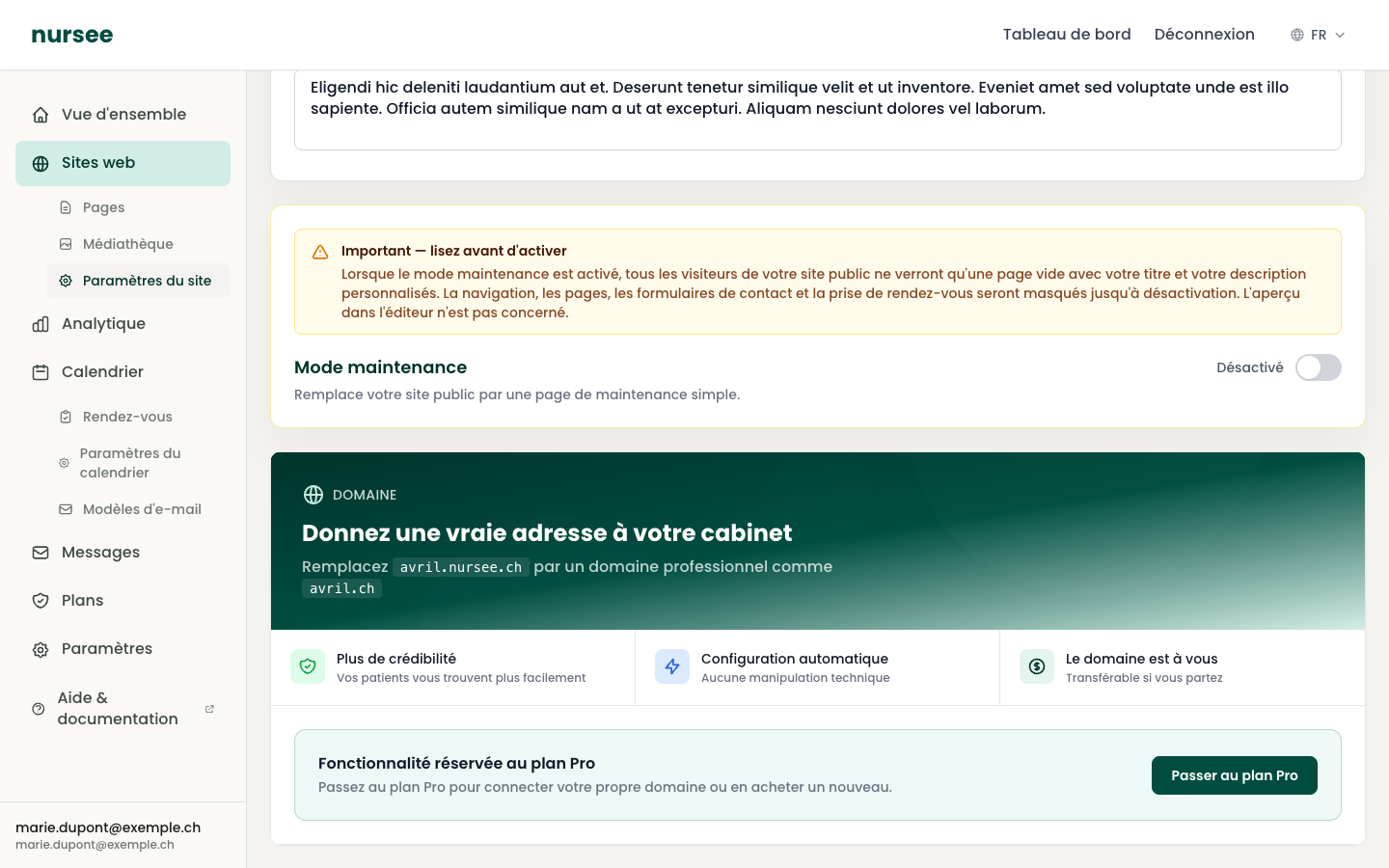Click the Important — lisez avant d'activer title
This screenshot has width=1389, height=868.
(453, 251)
